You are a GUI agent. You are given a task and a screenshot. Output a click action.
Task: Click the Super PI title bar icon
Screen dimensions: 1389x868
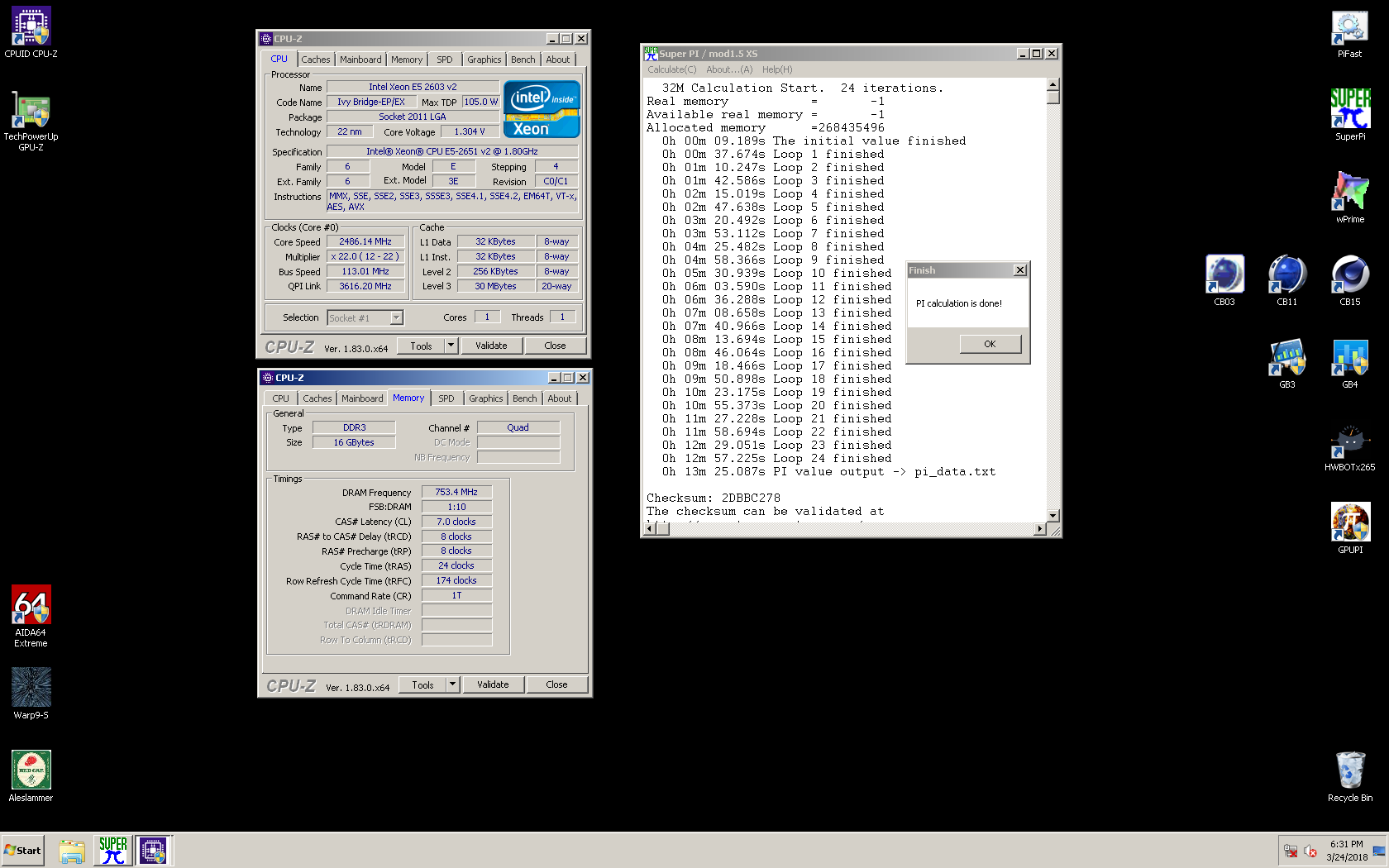coord(651,54)
